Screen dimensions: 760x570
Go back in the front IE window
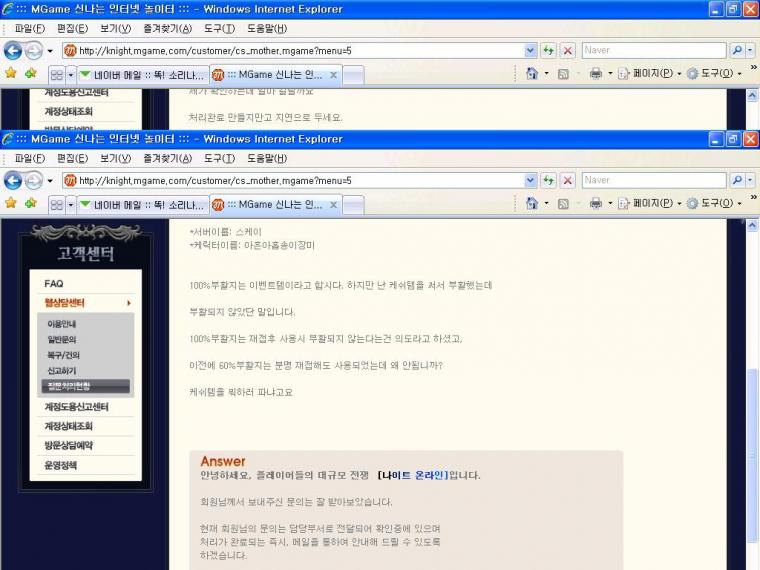coord(13,180)
